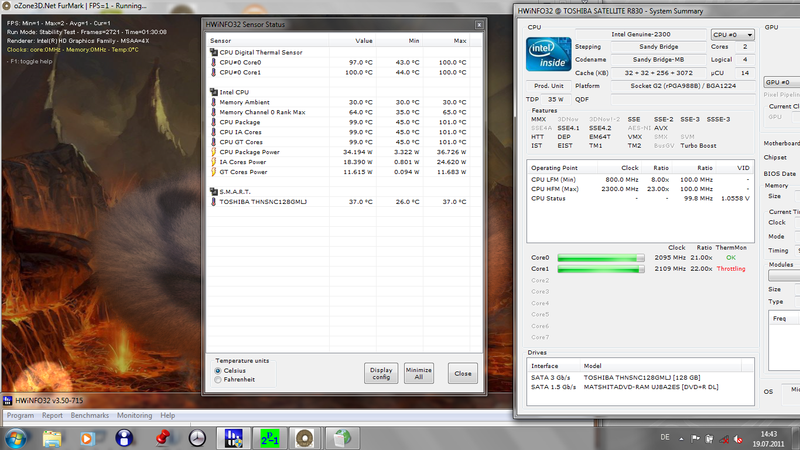The image size is (800, 450).
Task: Click the battery power tray icon
Action: 709,439
